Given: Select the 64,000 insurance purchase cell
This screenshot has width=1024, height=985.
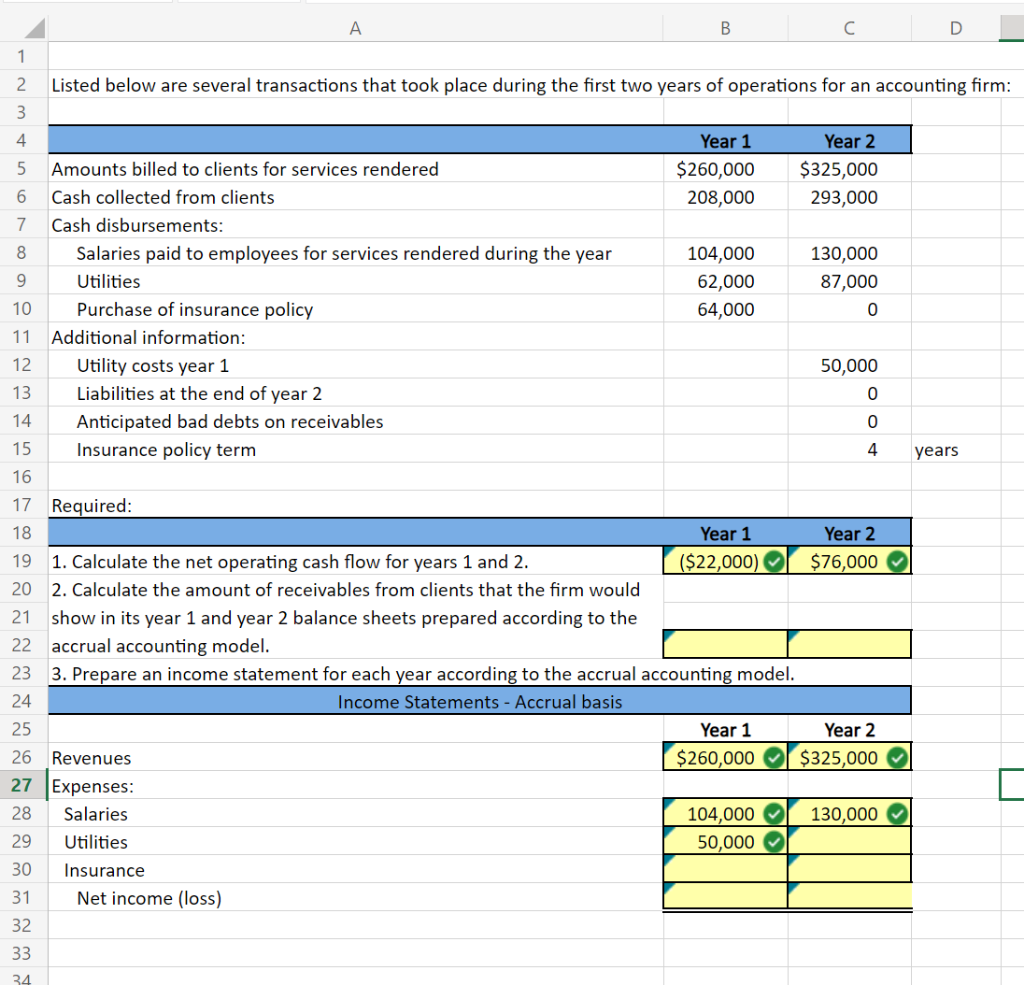Looking at the screenshot, I should point(725,309).
